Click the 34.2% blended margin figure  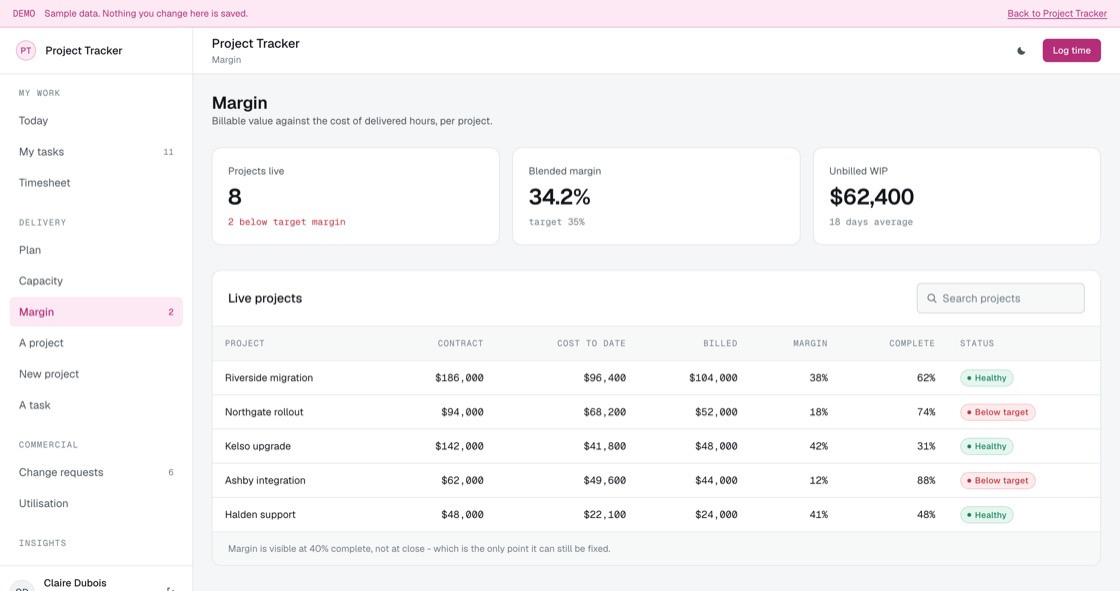pos(559,197)
